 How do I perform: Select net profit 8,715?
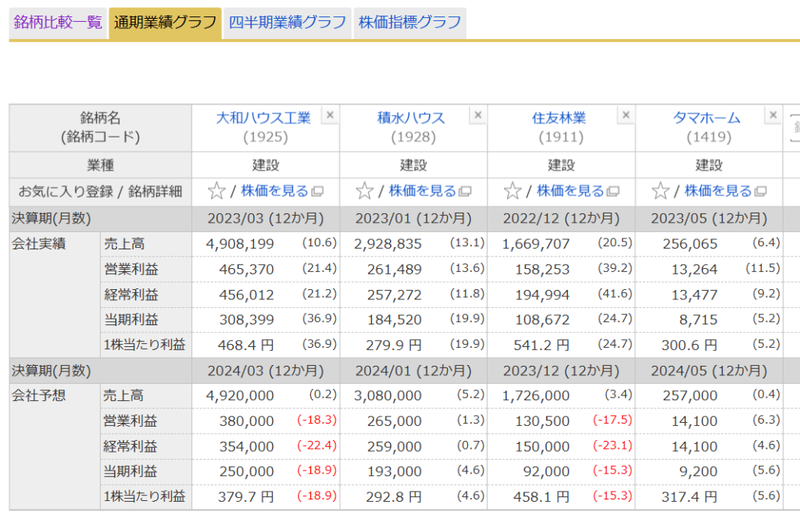[x=698, y=320]
